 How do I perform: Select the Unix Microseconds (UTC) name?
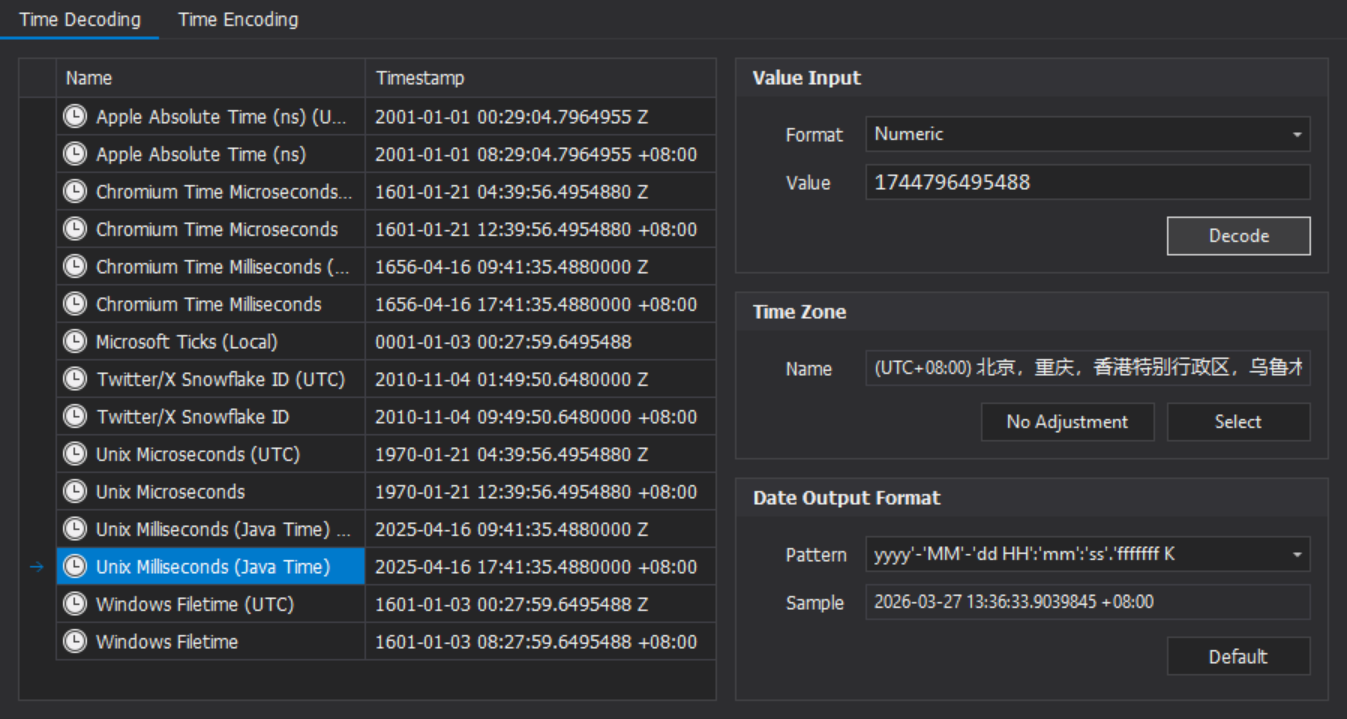tap(198, 454)
